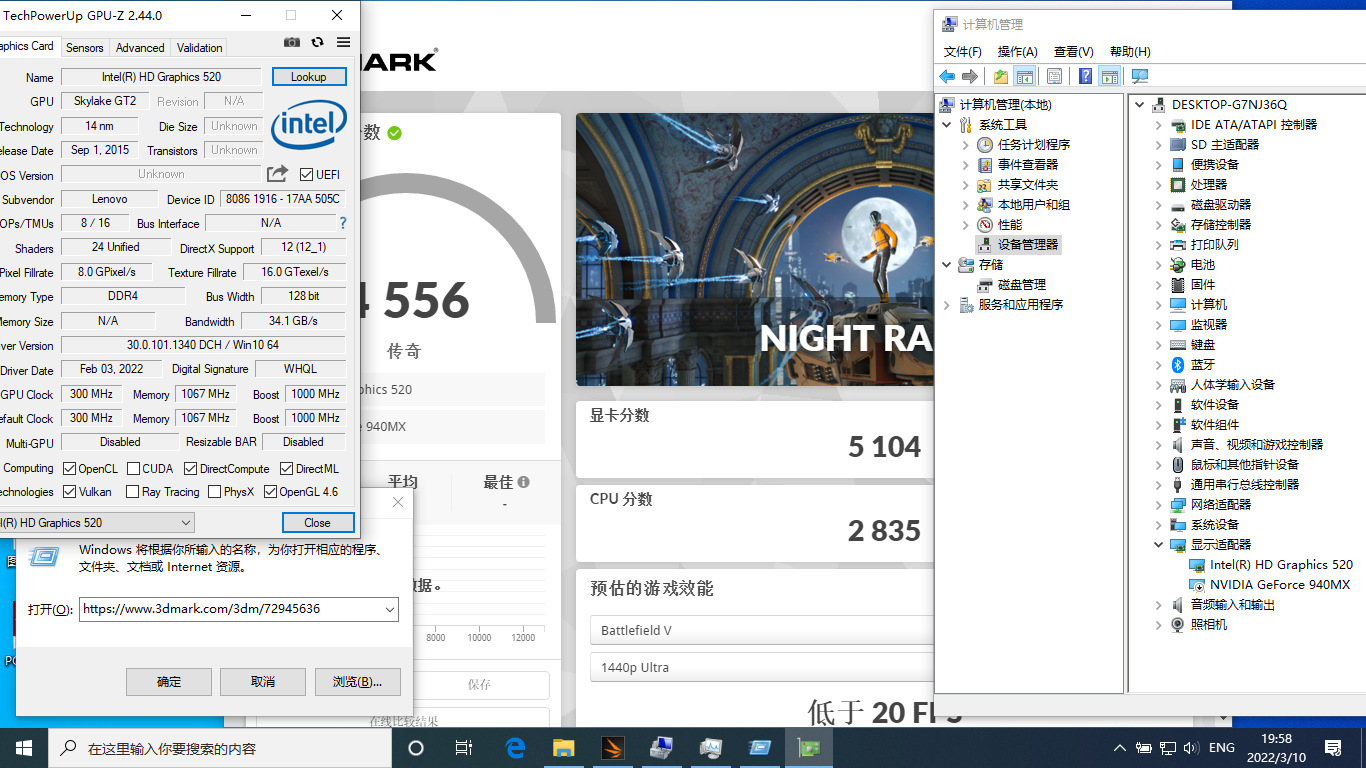This screenshot has width=1366, height=768.
Task: Expand the 服务和应用程序 node
Action: (x=946, y=305)
